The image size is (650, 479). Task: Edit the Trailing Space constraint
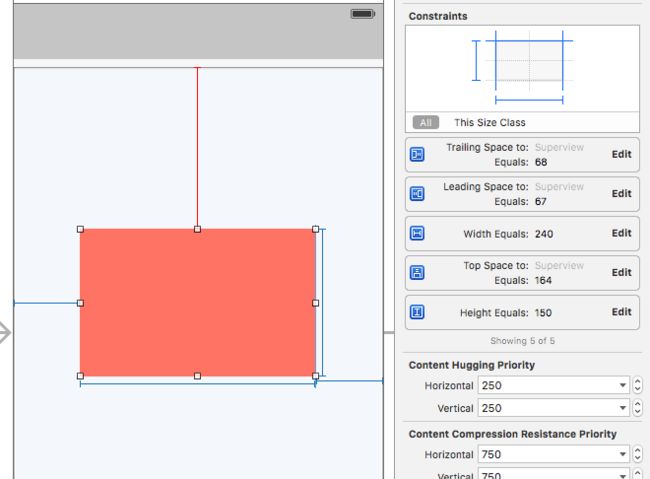621,154
